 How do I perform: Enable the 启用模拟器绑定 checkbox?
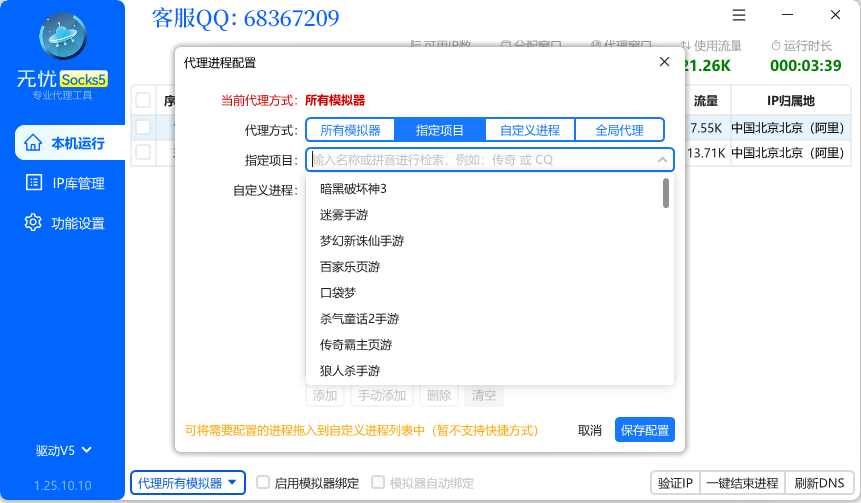263,483
